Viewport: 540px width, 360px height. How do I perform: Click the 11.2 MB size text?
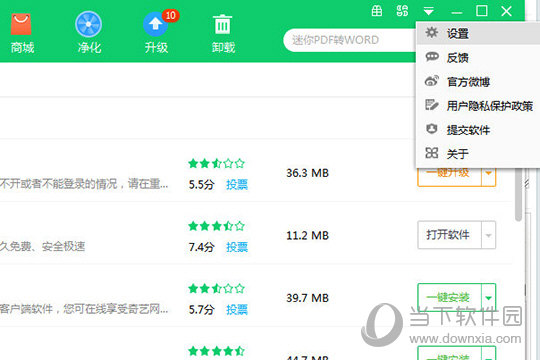click(308, 236)
